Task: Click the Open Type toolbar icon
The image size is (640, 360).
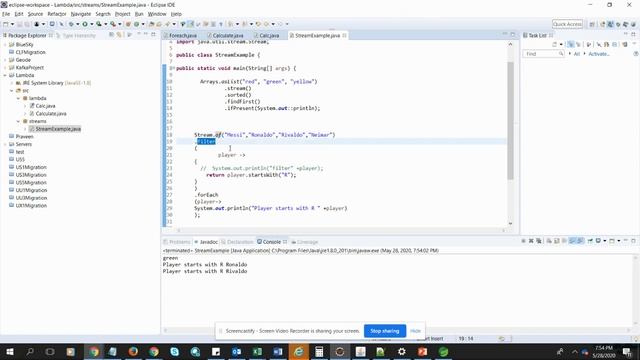Action: click(151, 24)
